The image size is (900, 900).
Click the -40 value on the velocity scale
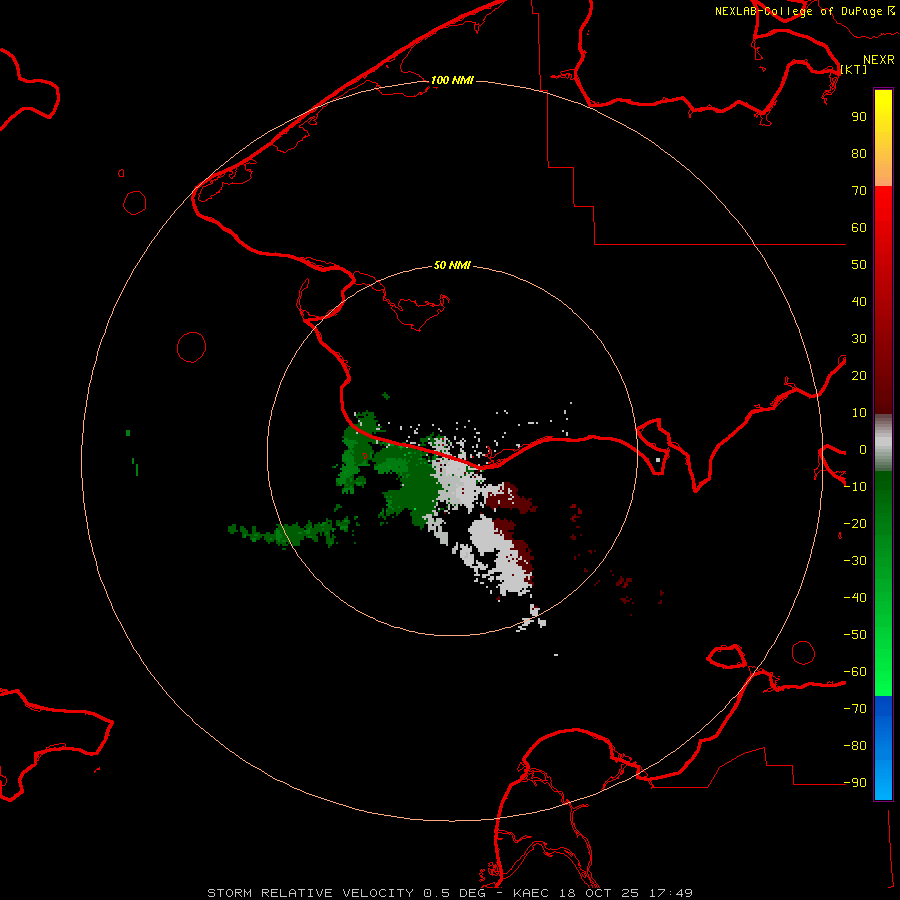(x=855, y=598)
